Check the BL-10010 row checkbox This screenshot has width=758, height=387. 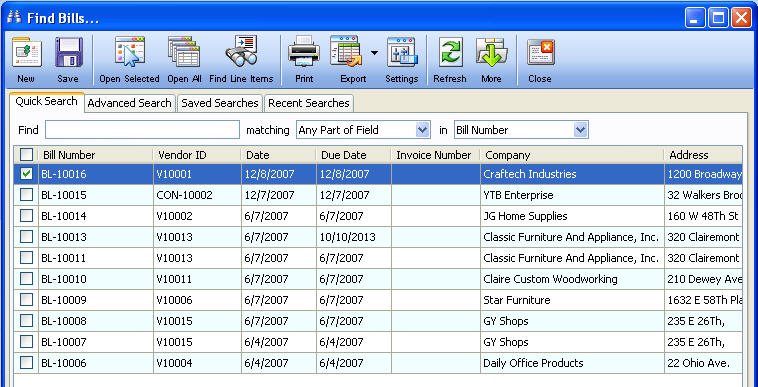[27, 279]
